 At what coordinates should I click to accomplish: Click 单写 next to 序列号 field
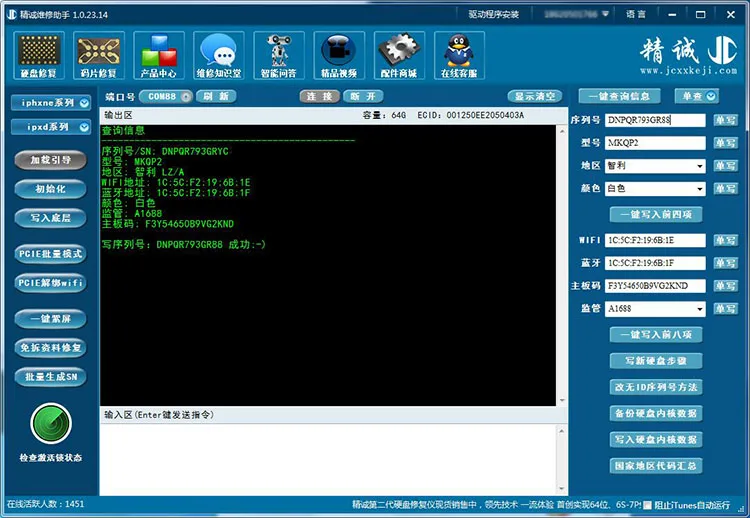726,121
